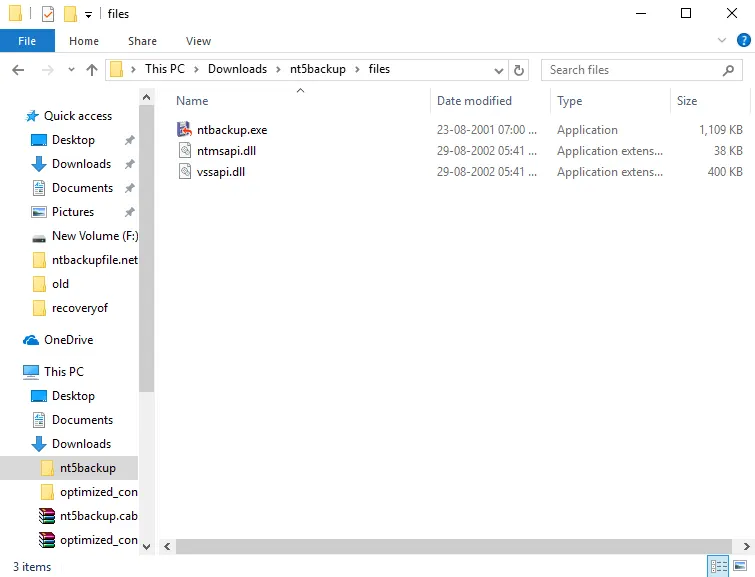This screenshot has height=577, width=755.
Task: Click the 38 KB size cell
Action: (x=728, y=151)
